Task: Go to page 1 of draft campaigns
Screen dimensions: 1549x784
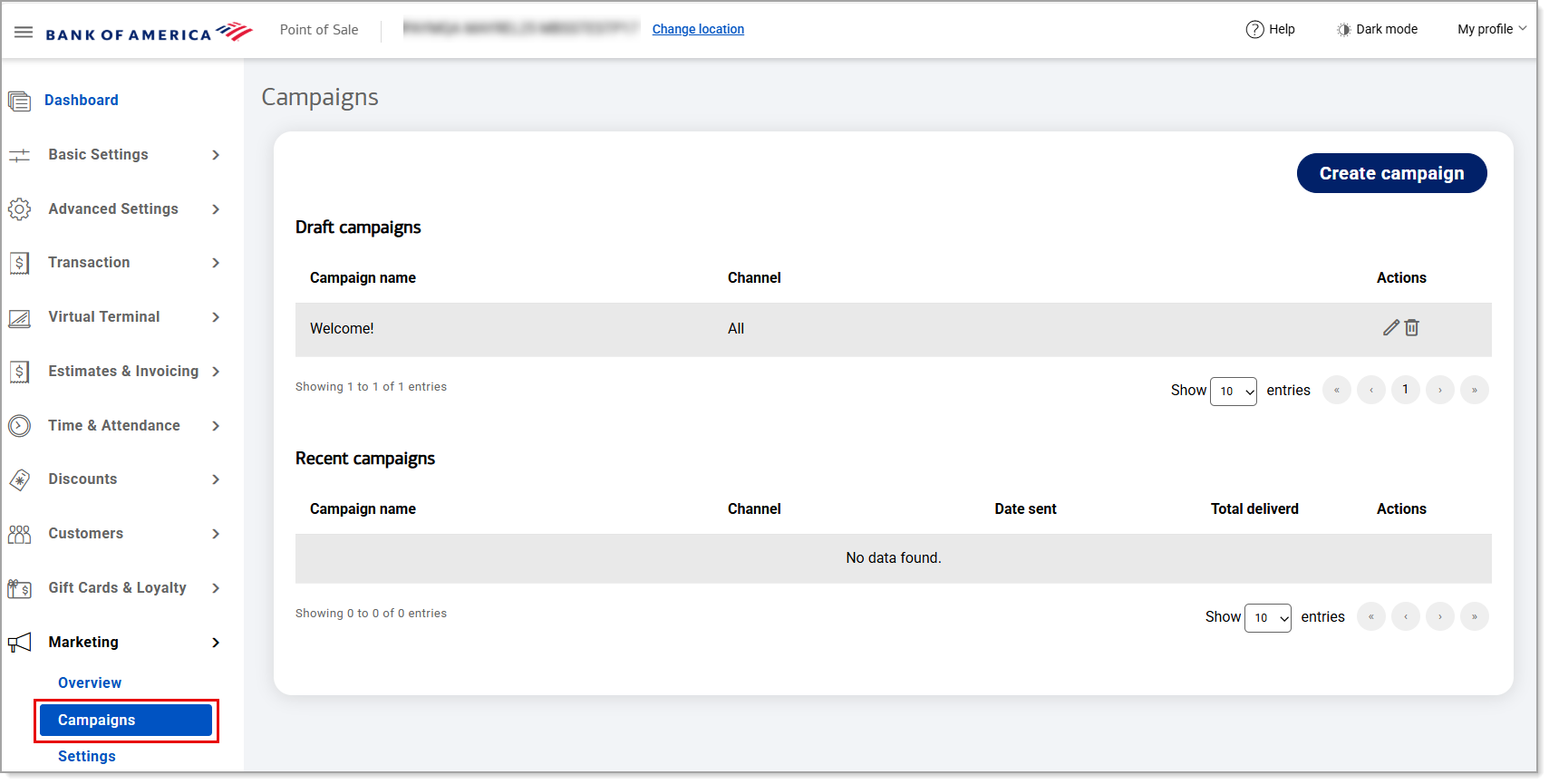Action: click(1405, 390)
